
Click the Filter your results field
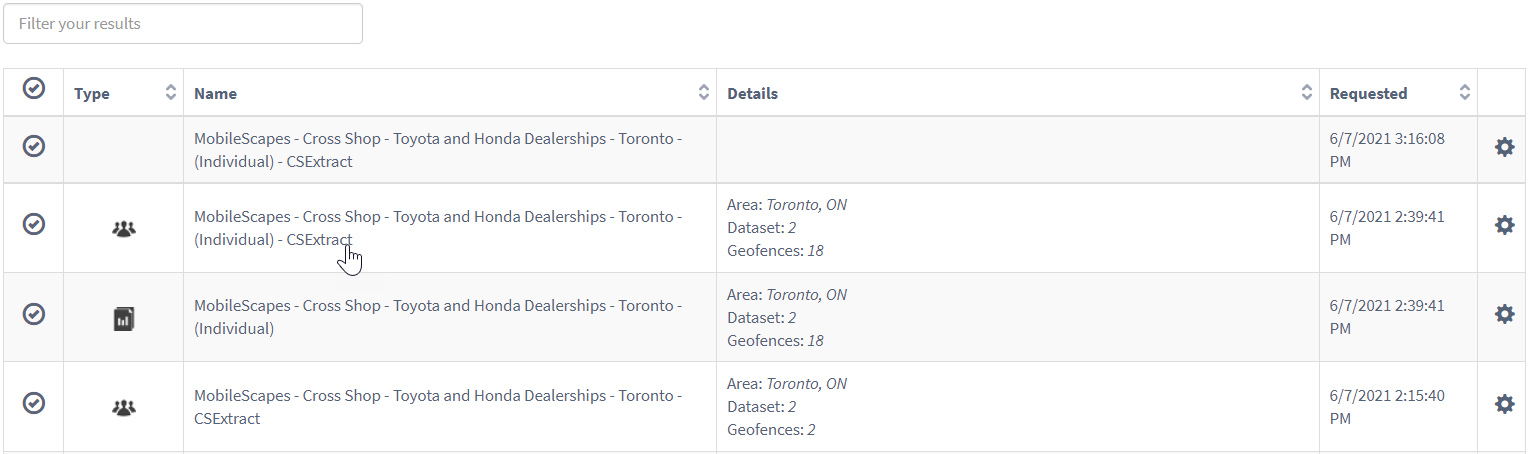(x=183, y=23)
